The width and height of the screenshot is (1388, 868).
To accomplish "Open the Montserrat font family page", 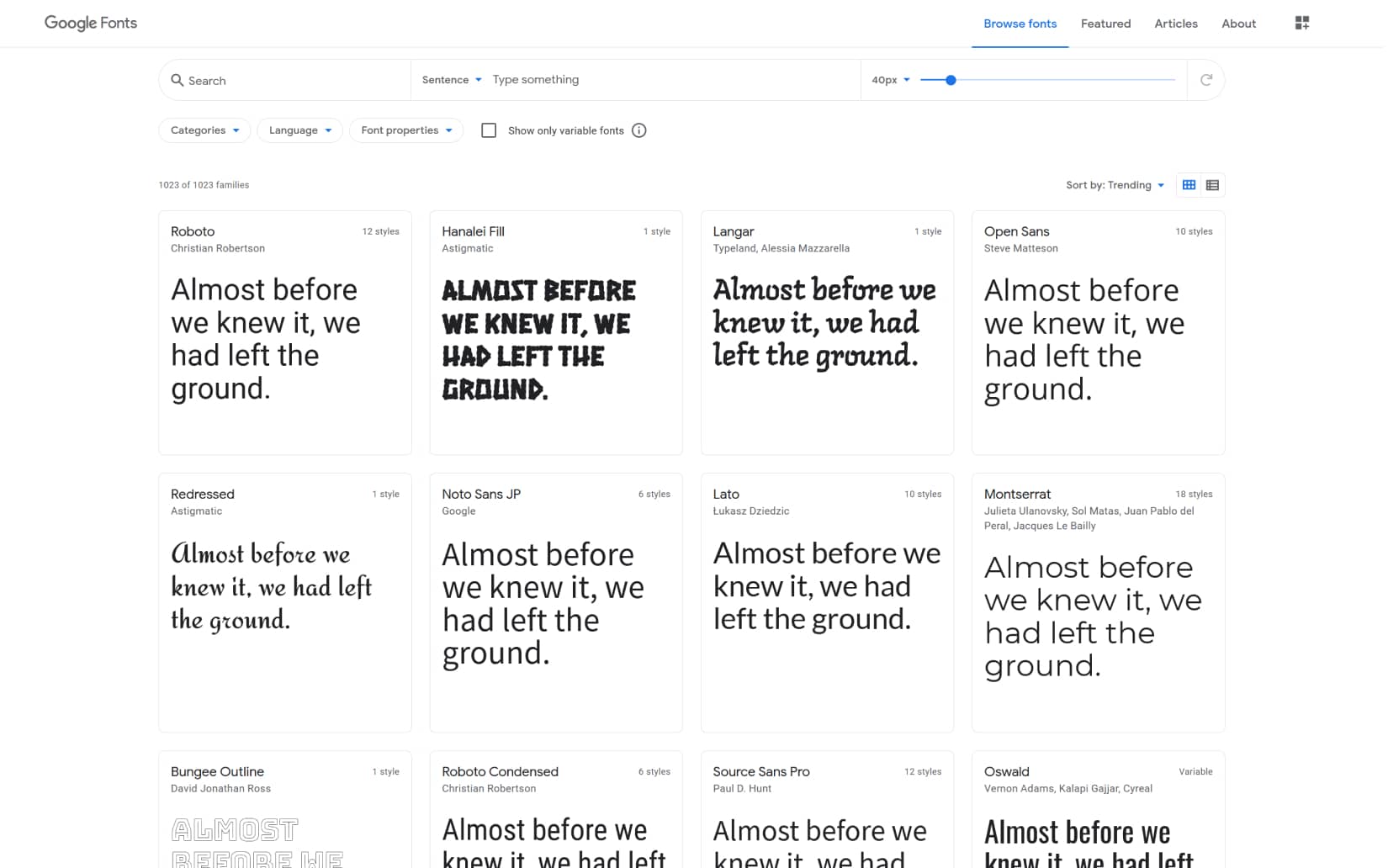I will pos(1017,494).
